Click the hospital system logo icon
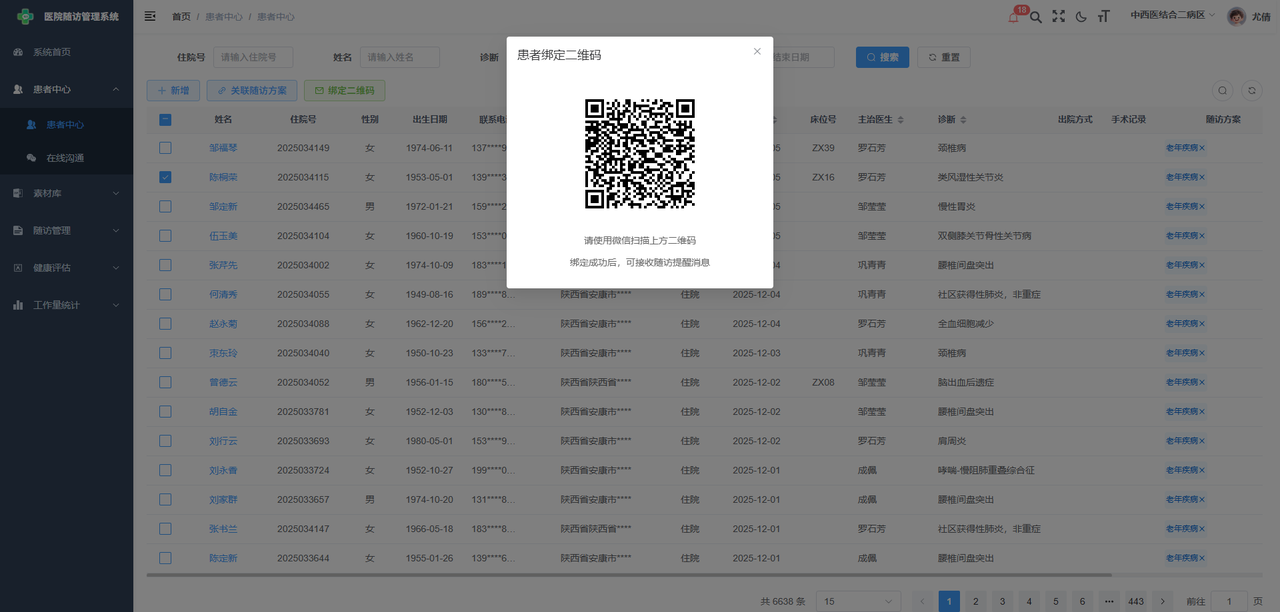Image resolution: width=1280 pixels, height=612 pixels. point(25,16)
